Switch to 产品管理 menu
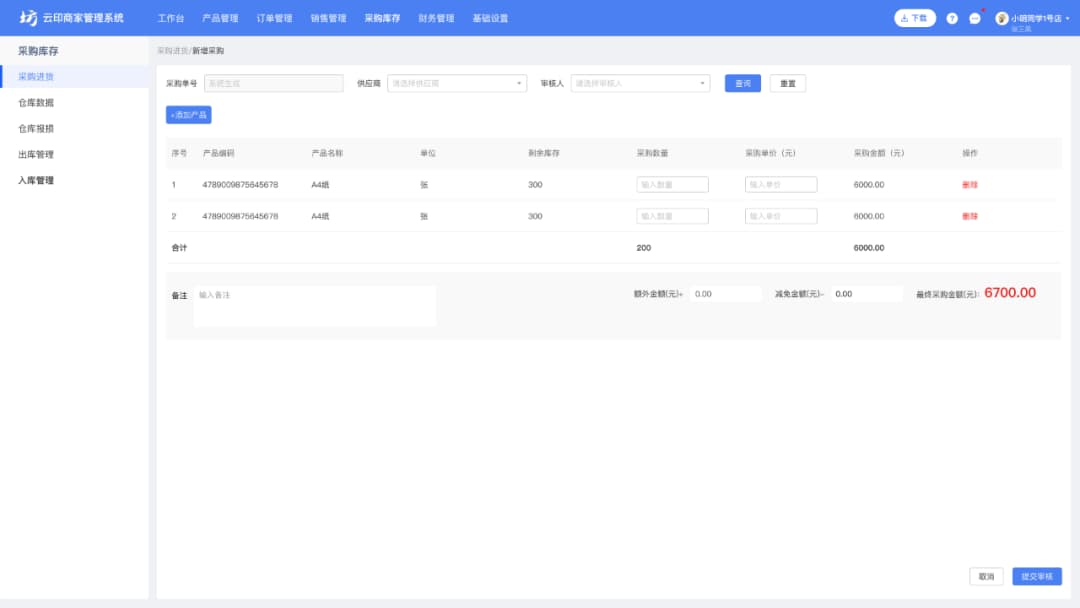This screenshot has height=608, width=1080. pyautogui.click(x=220, y=18)
